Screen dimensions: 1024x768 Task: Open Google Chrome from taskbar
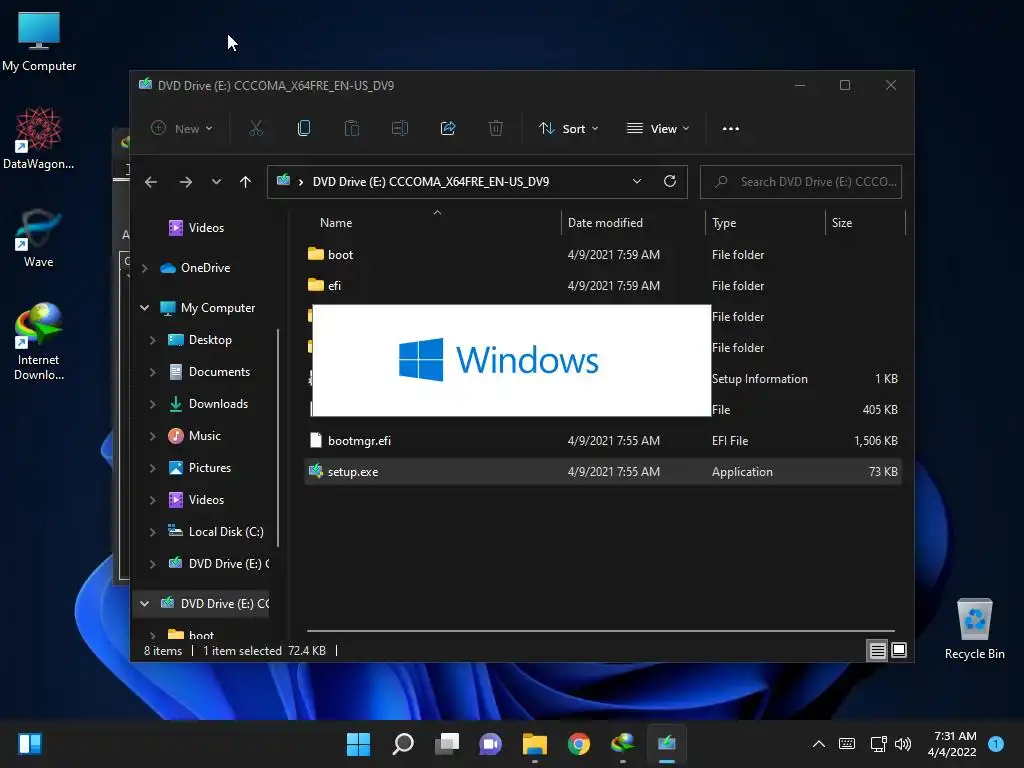[x=579, y=744]
